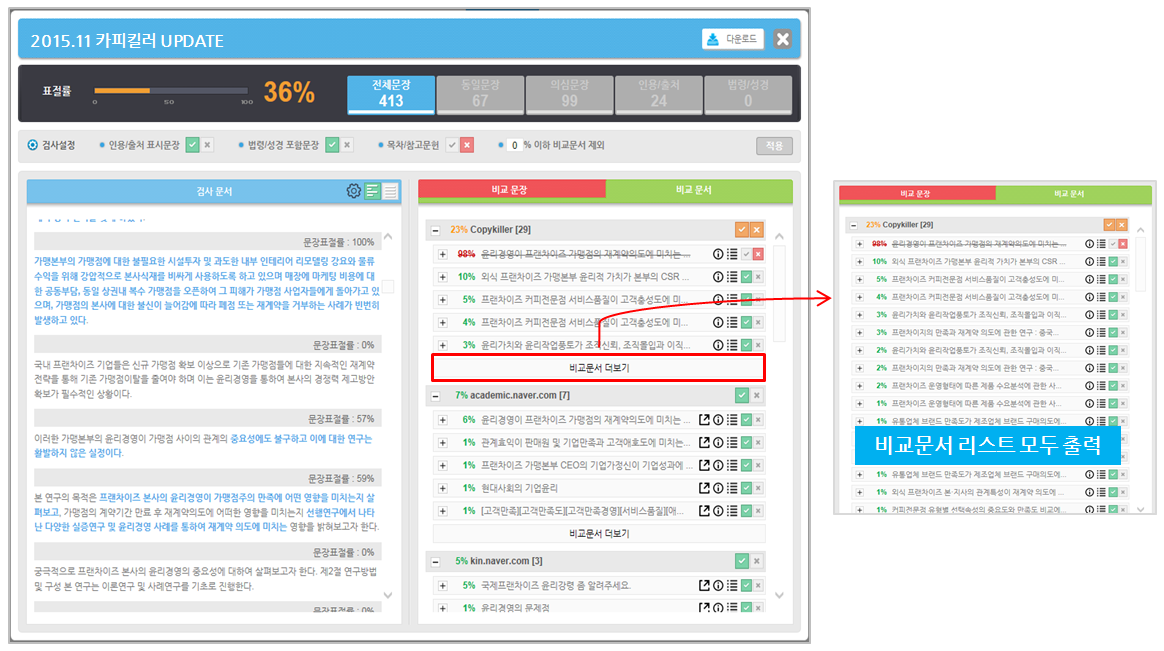The width and height of the screenshot is (1164, 651).
Task: Select the 전체문장 413 tab
Action: 391,94
